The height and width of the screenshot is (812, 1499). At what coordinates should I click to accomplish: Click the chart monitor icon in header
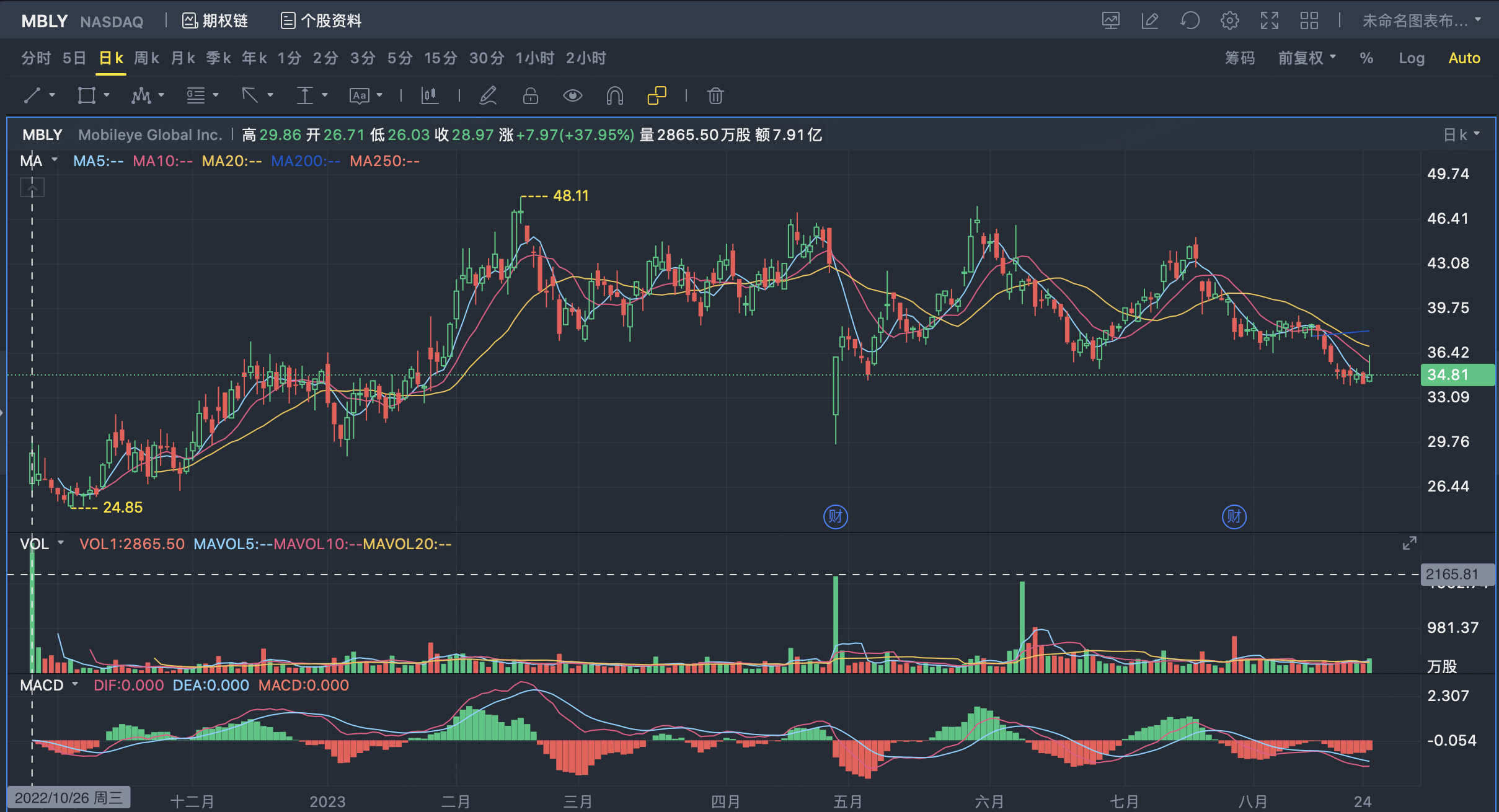pyautogui.click(x=1111, y=21)
